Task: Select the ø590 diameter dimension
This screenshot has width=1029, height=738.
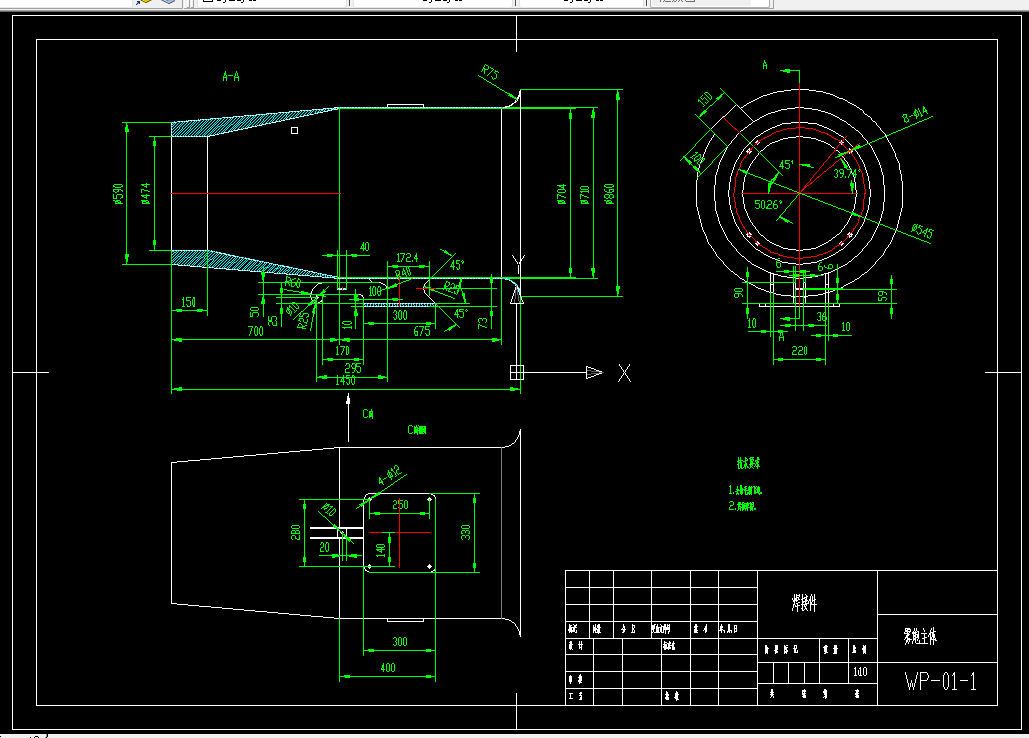Action: pos(118,194)
